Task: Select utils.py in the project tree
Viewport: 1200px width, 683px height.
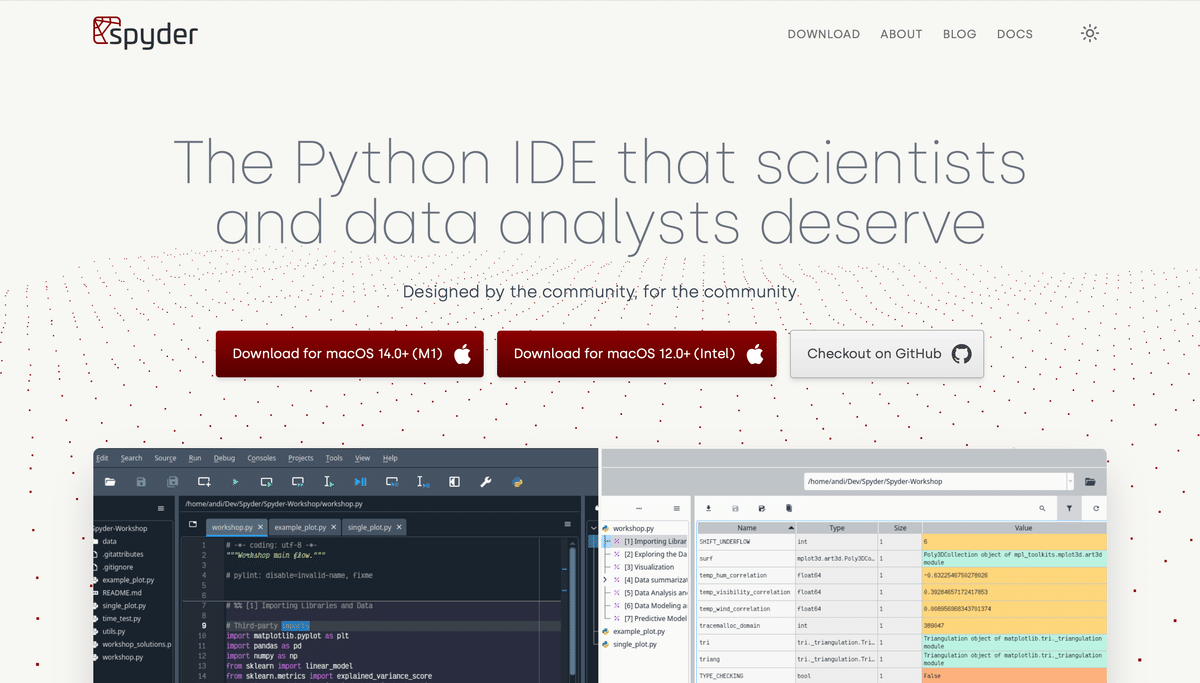Action: [113, 631]
